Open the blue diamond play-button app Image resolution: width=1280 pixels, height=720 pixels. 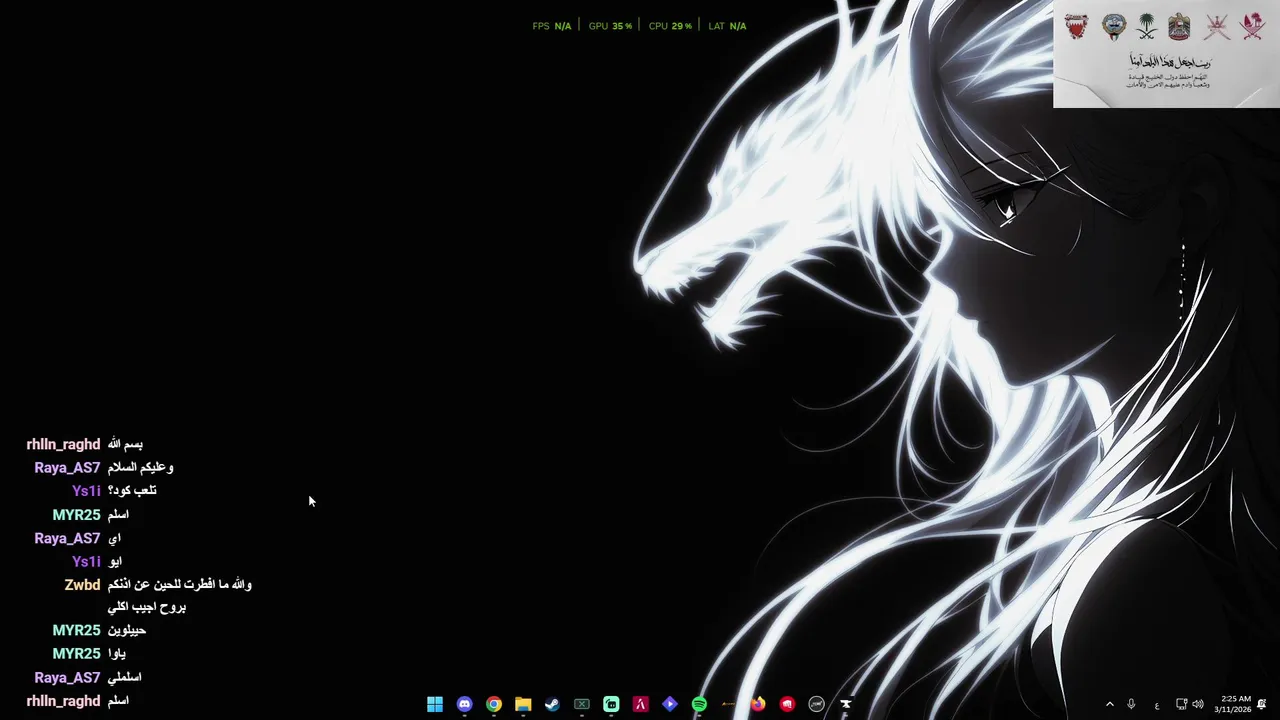point(670,704)
